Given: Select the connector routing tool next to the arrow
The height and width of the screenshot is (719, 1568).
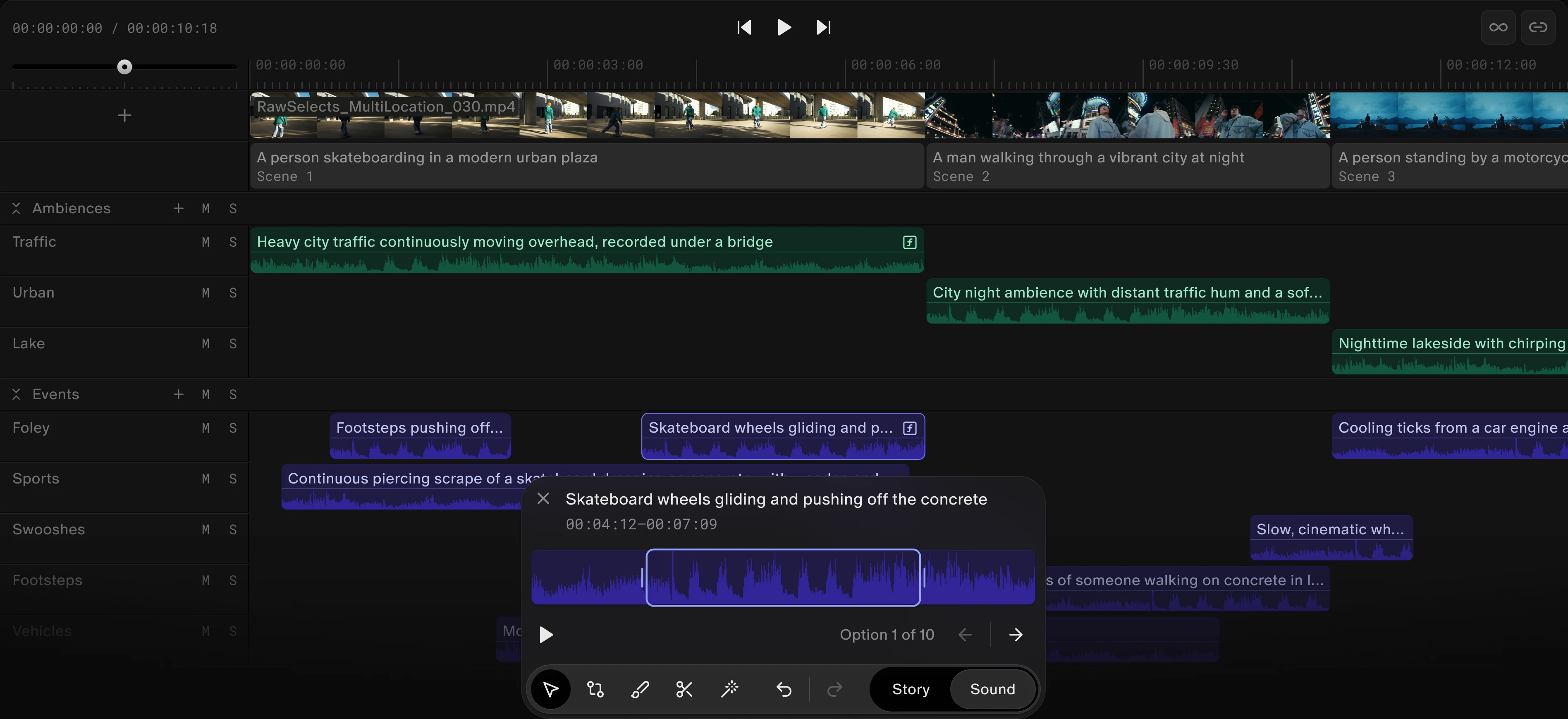Looking at the screenshot, I should [x=595, y=689].
